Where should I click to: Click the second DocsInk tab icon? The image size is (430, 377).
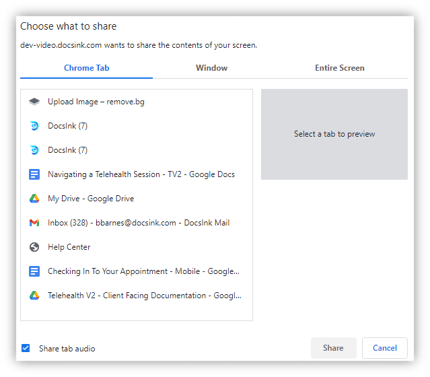tap(34, 150)
